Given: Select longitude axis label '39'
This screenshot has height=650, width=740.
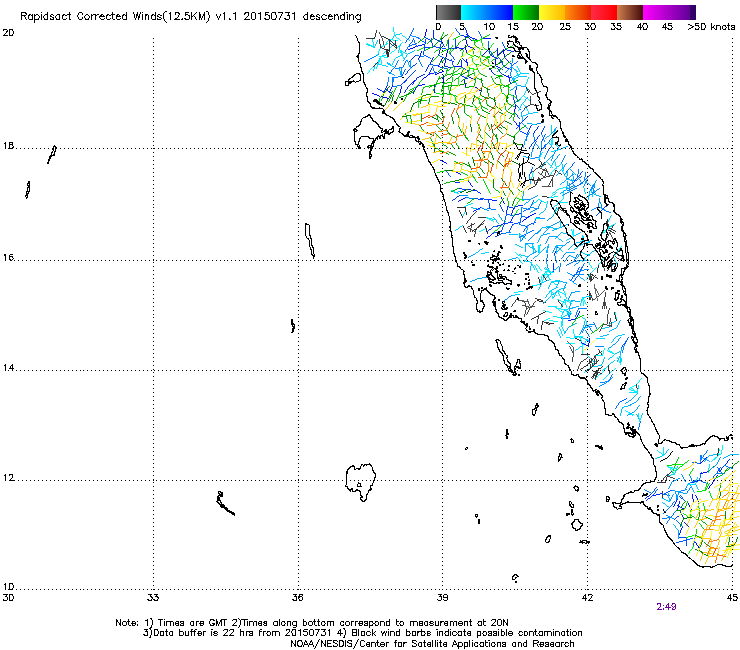Looking at the screenshot, I should click(442, 598).
